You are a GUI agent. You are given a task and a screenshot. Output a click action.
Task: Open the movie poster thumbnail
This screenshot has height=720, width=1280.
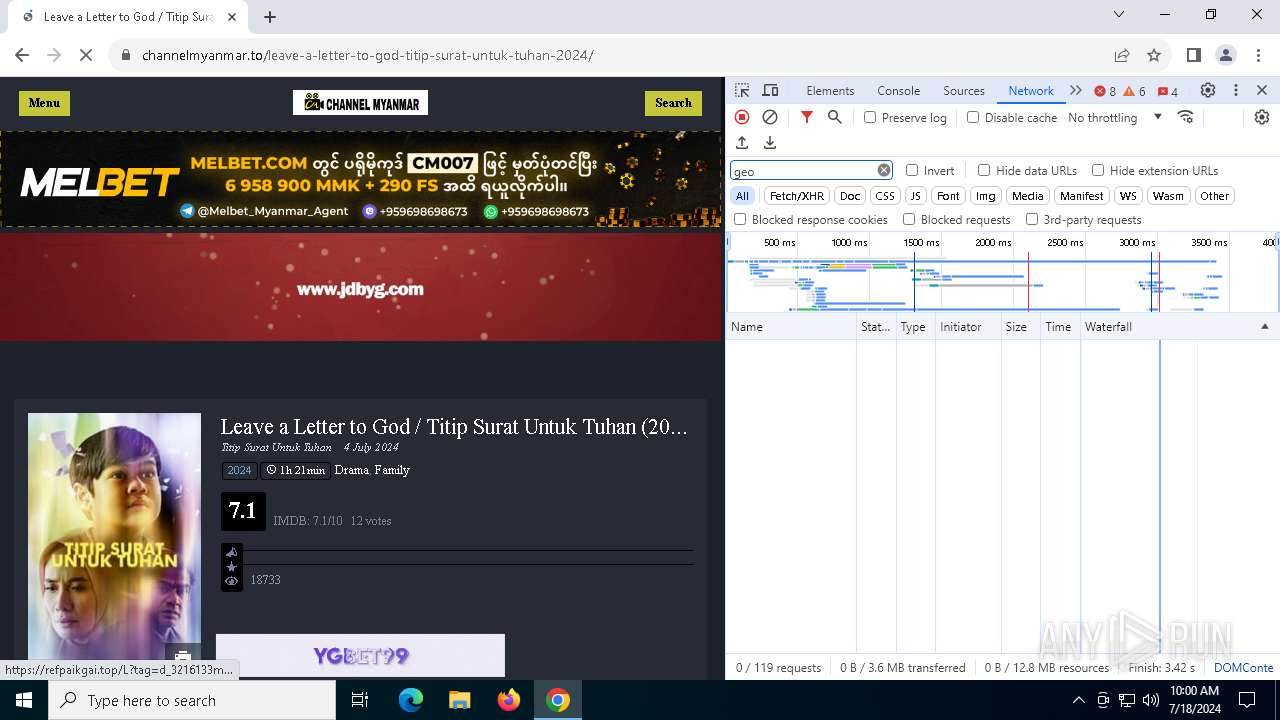pos(114,537)
